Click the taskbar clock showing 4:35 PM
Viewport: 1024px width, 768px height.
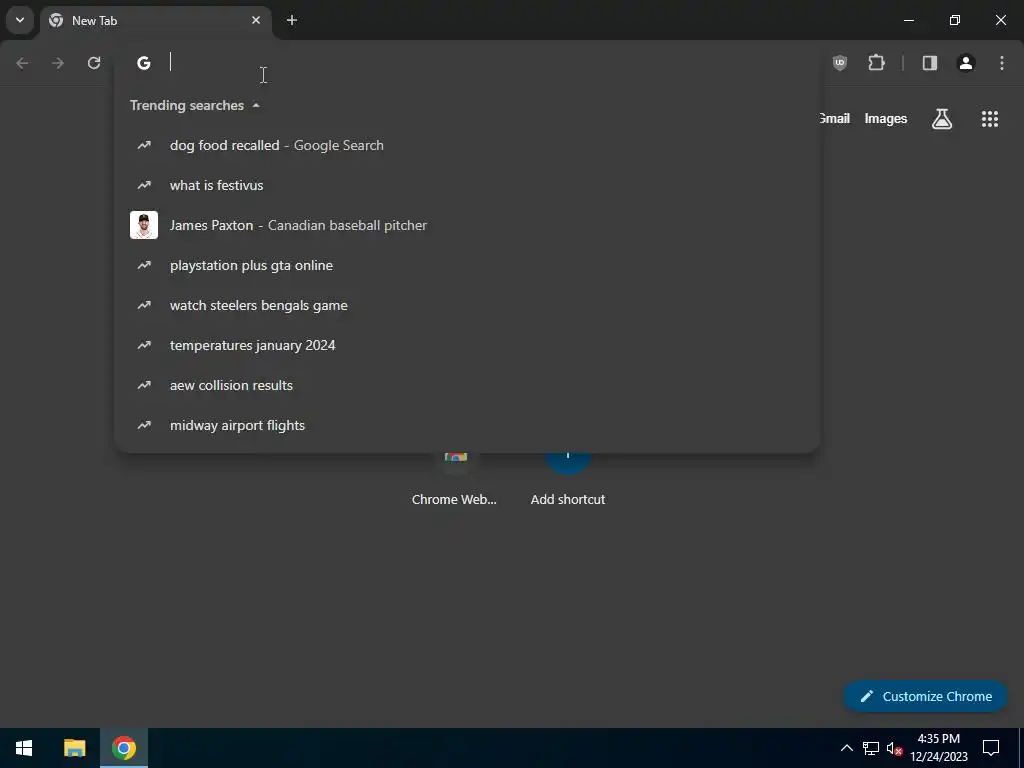click(x=938, y=748)
